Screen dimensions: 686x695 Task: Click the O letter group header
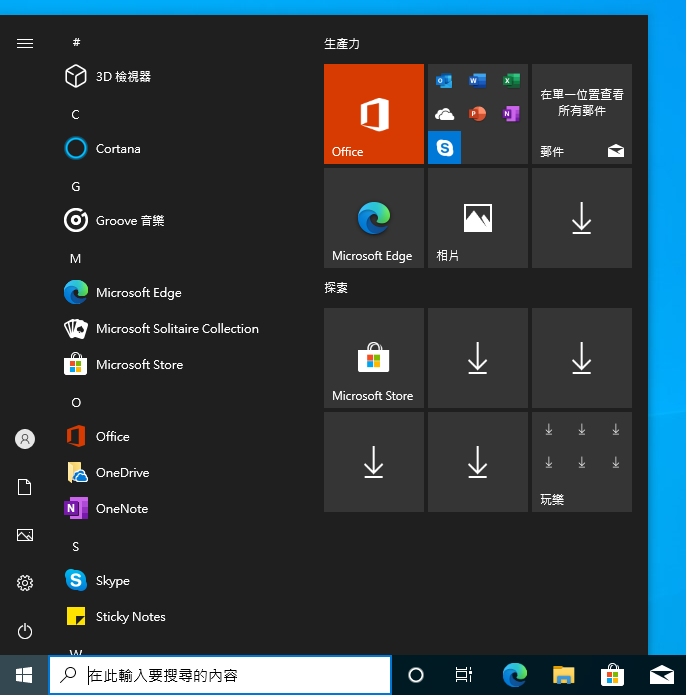pyautogui.click(x=76, y=402)
